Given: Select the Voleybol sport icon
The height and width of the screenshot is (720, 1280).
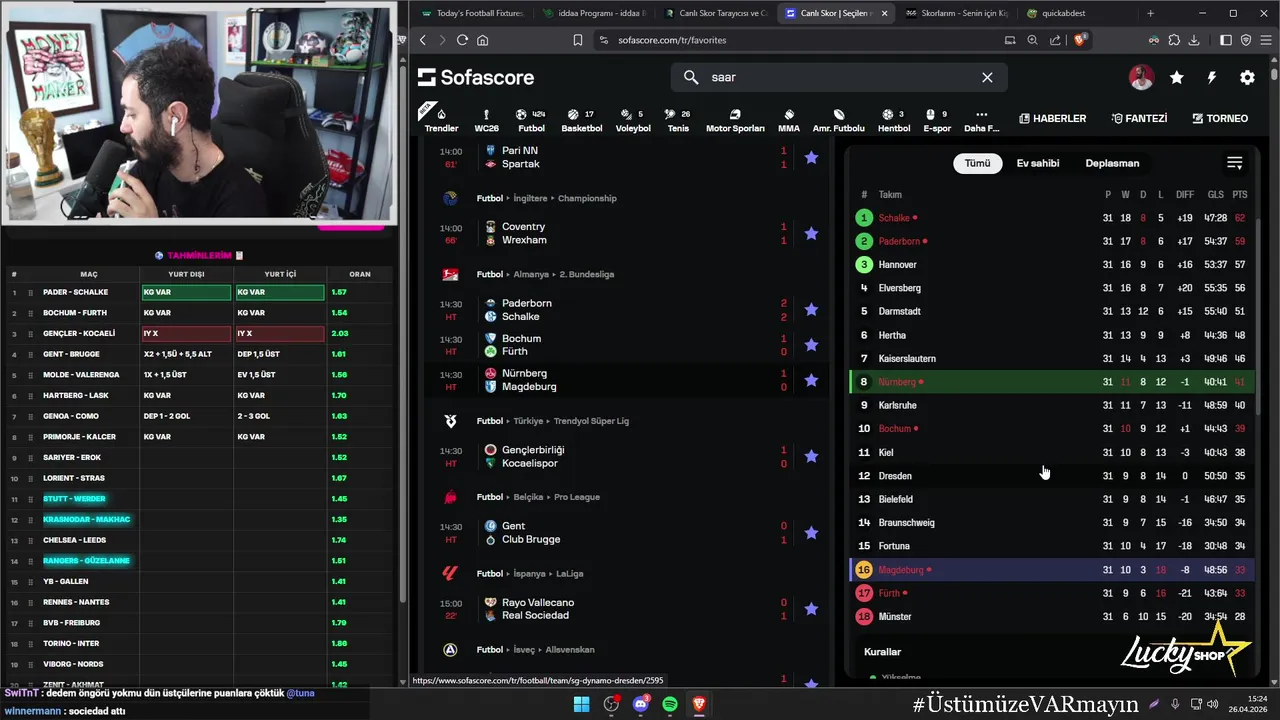Looking at the screenshot, I should (x=632, y=120).
